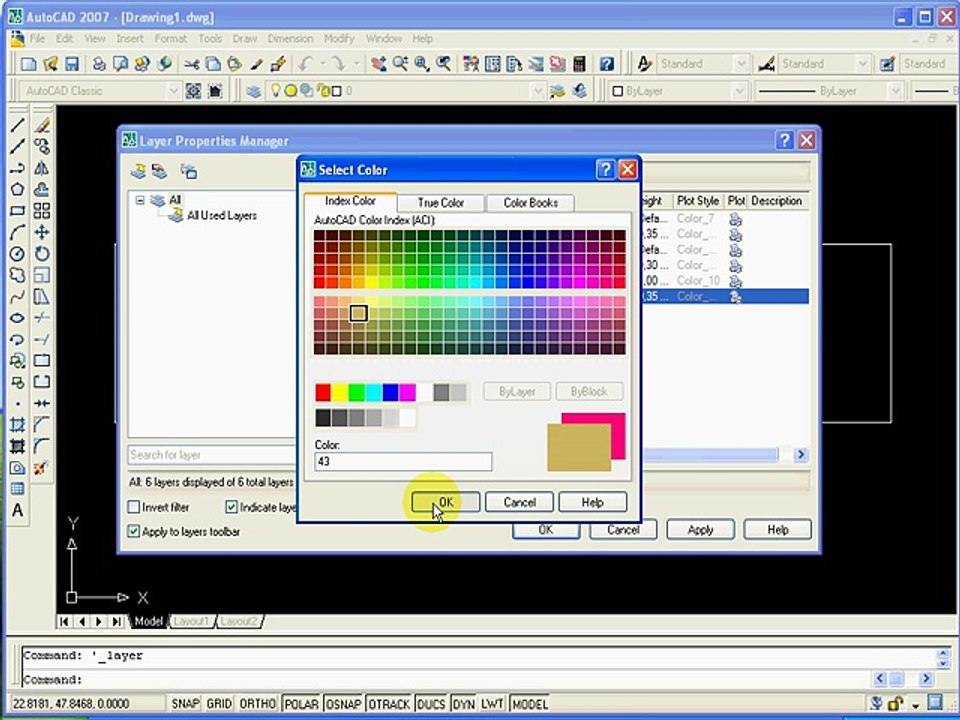Toggle DYN input in status bar

tap(463, 703)
